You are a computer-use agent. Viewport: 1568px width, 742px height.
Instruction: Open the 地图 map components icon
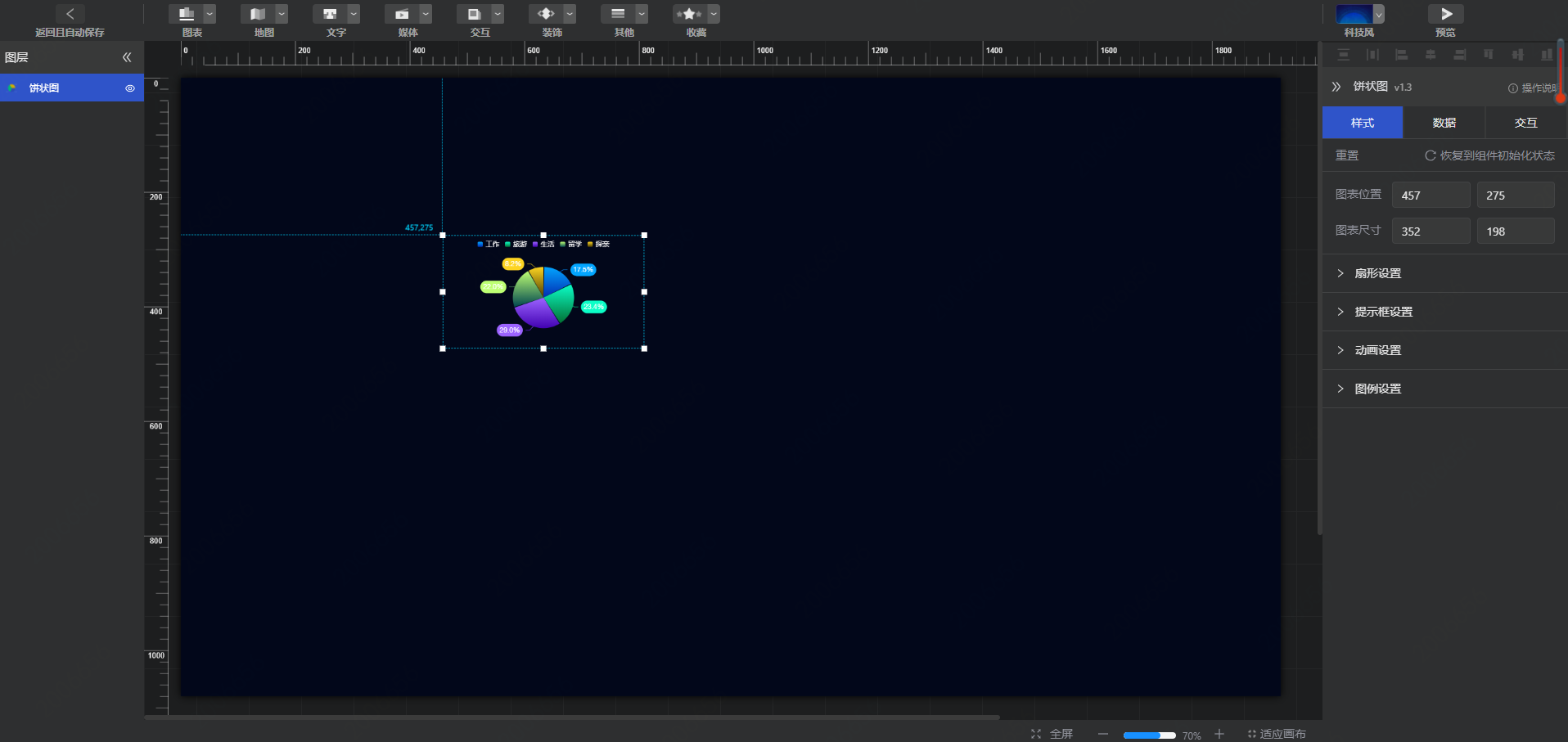pos(258,14)
